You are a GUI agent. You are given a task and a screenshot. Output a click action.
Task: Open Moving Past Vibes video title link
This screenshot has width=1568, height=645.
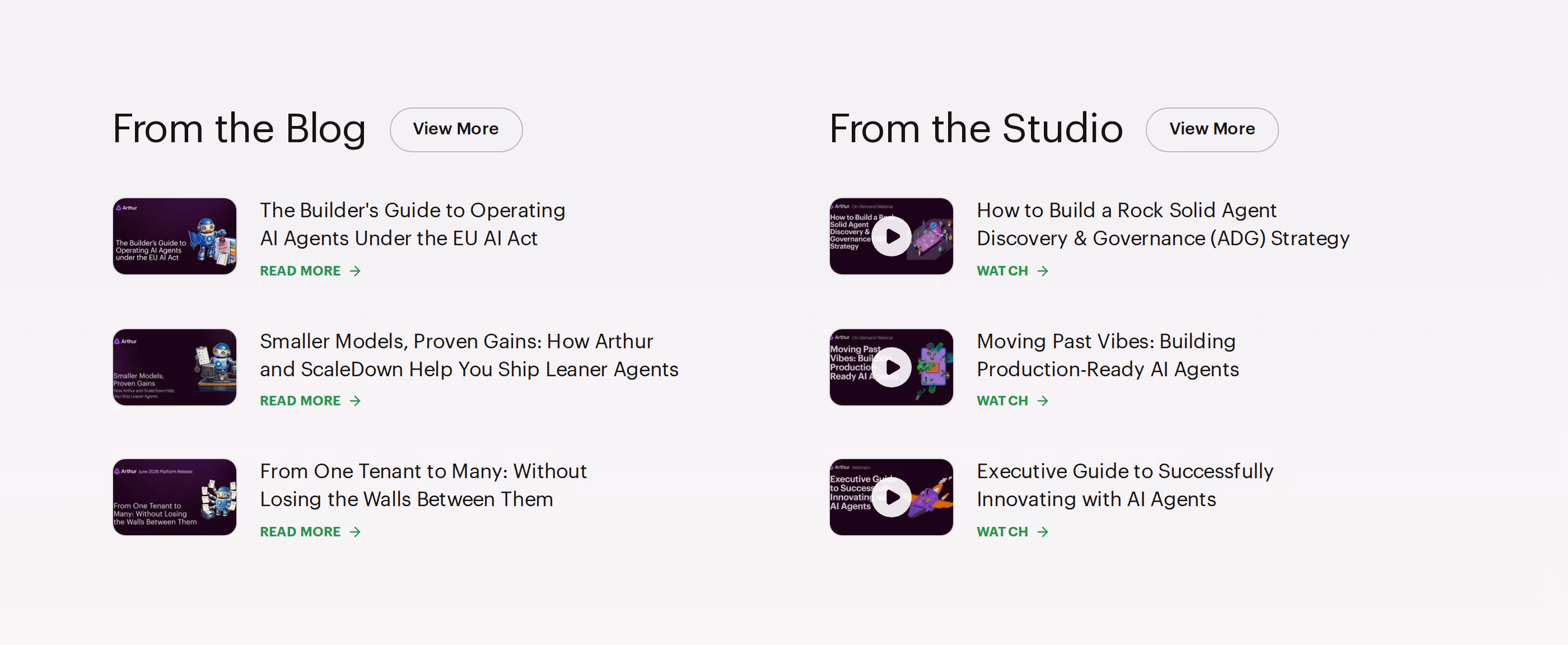[1108, 356]
